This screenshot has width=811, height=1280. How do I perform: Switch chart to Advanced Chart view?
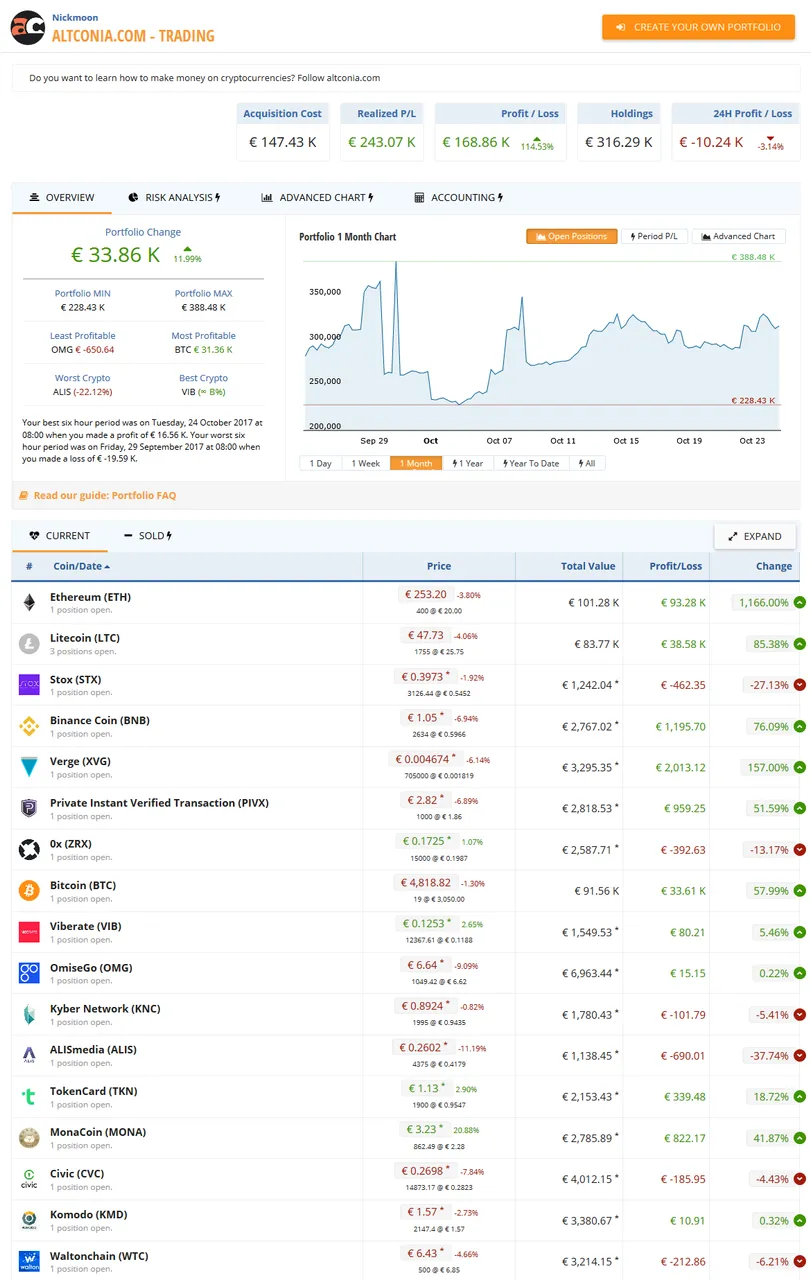[738, 236]
